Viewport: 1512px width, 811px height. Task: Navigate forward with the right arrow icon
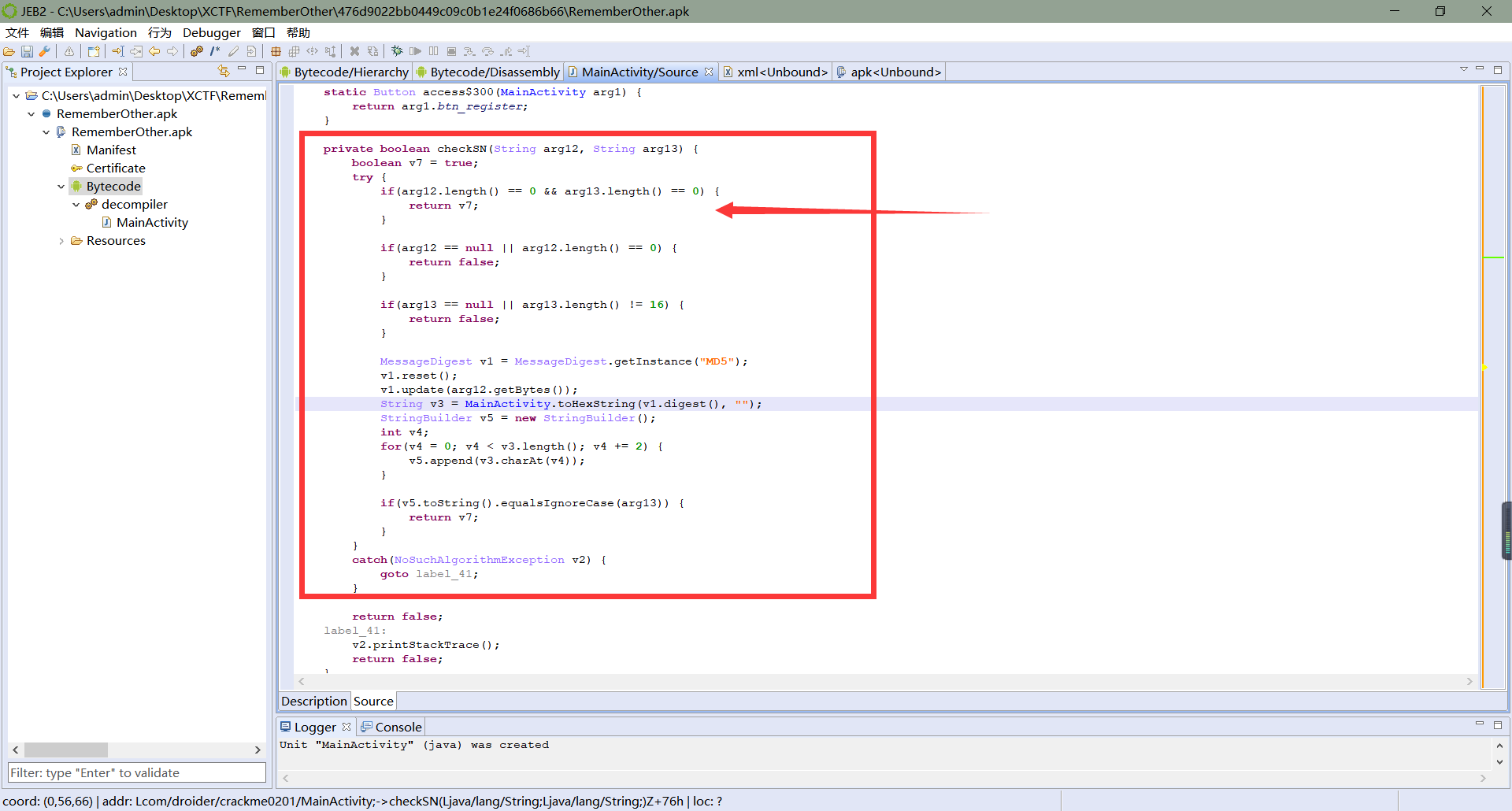click(x=172, y=51)
